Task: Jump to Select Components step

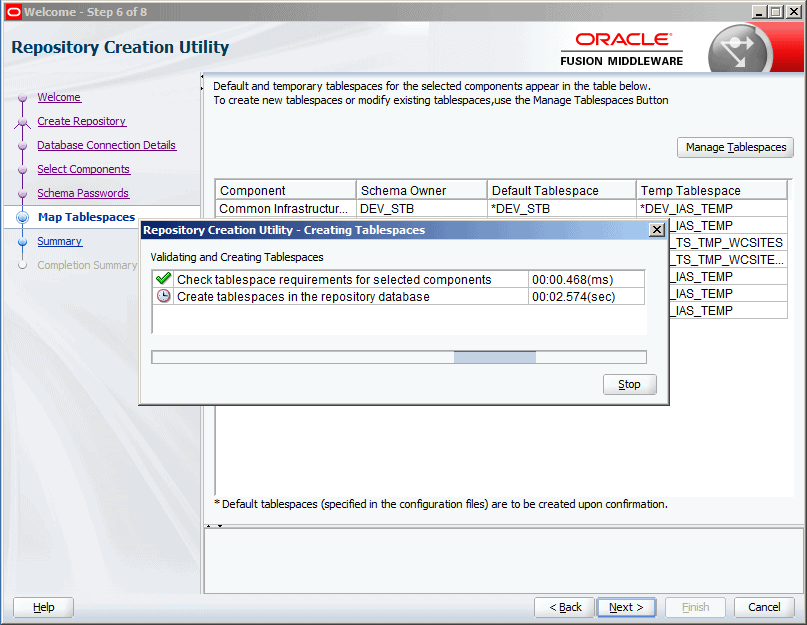Action: pos(83,169)
